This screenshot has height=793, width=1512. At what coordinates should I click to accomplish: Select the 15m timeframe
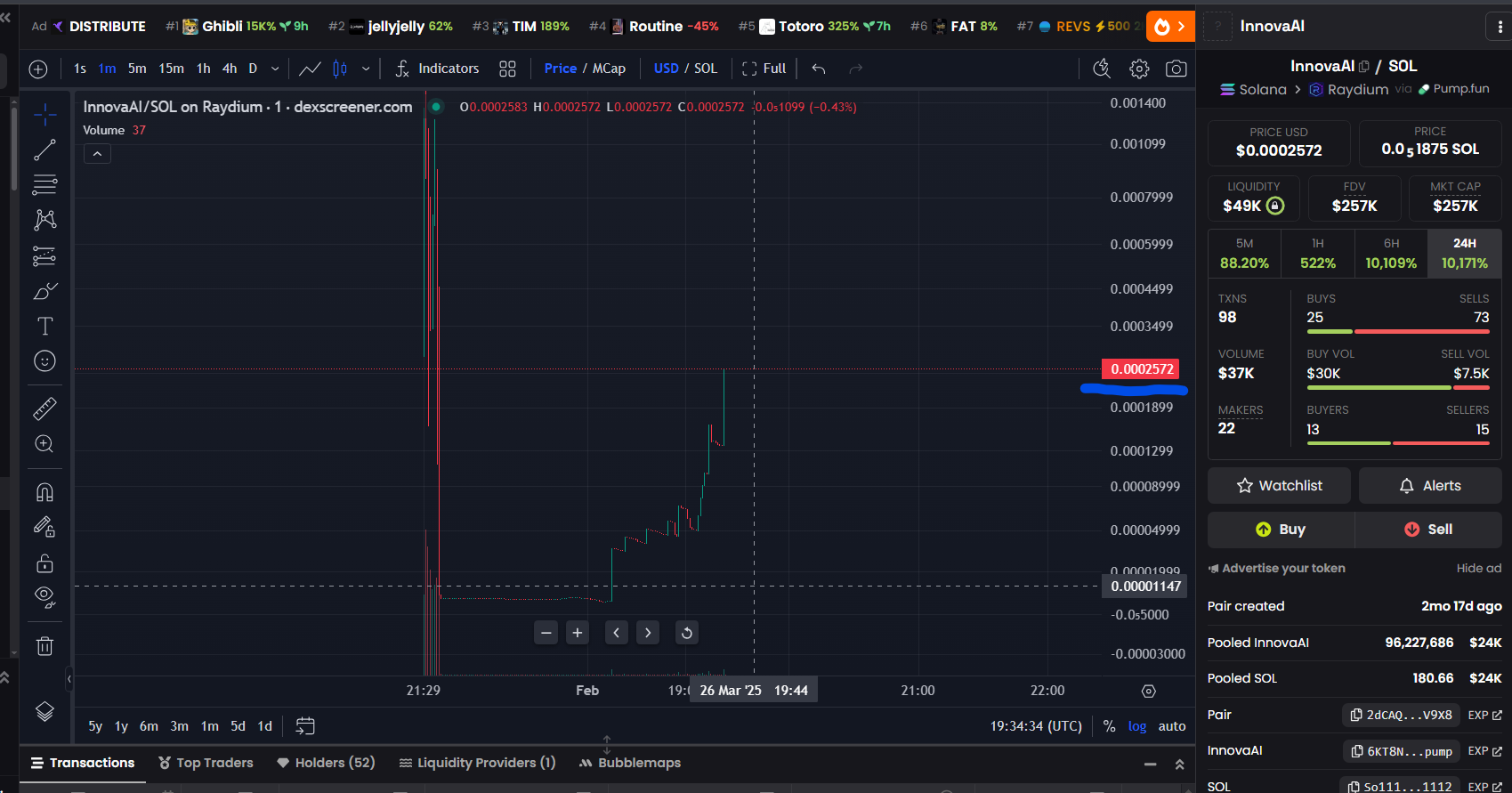point(171,69)
